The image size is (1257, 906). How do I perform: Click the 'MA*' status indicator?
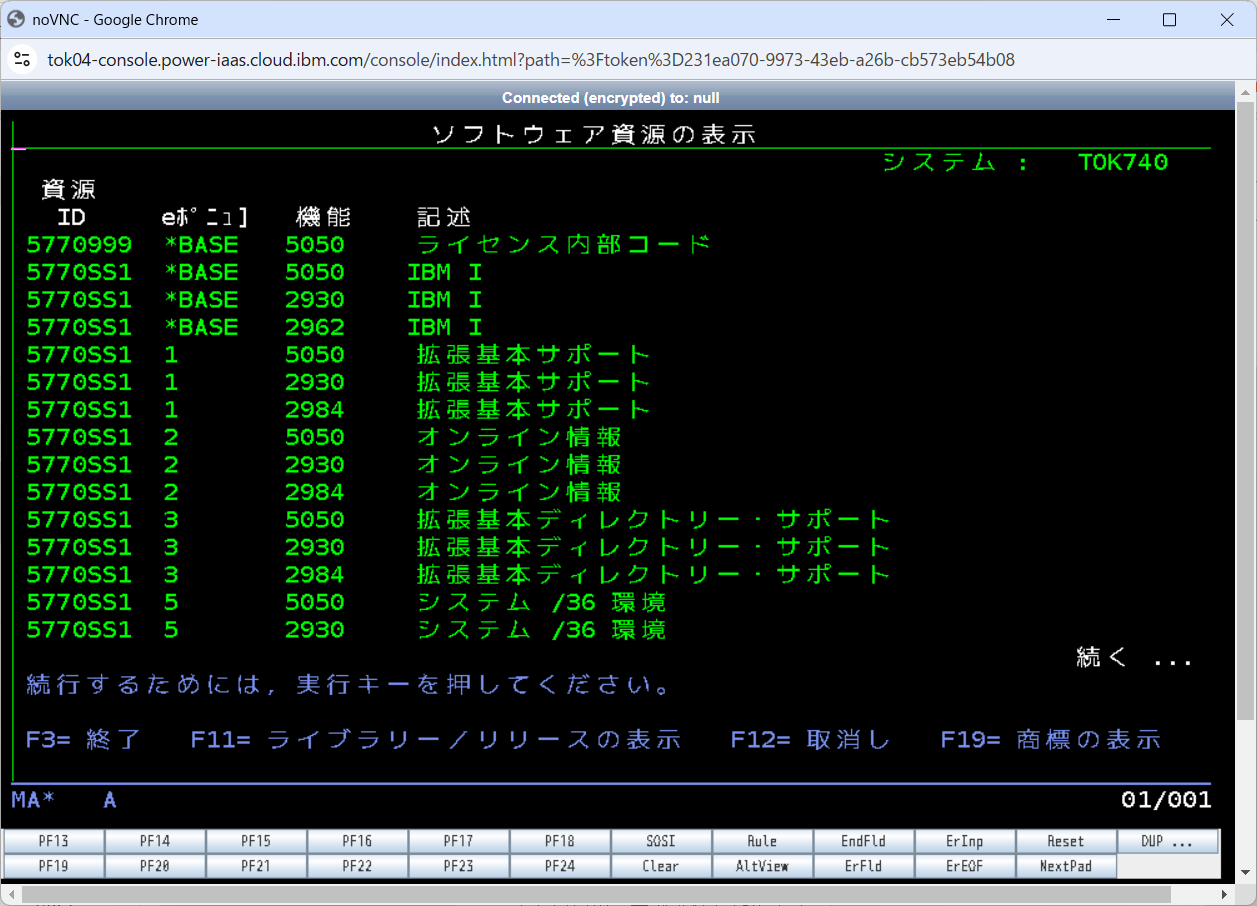pos(33,800)
